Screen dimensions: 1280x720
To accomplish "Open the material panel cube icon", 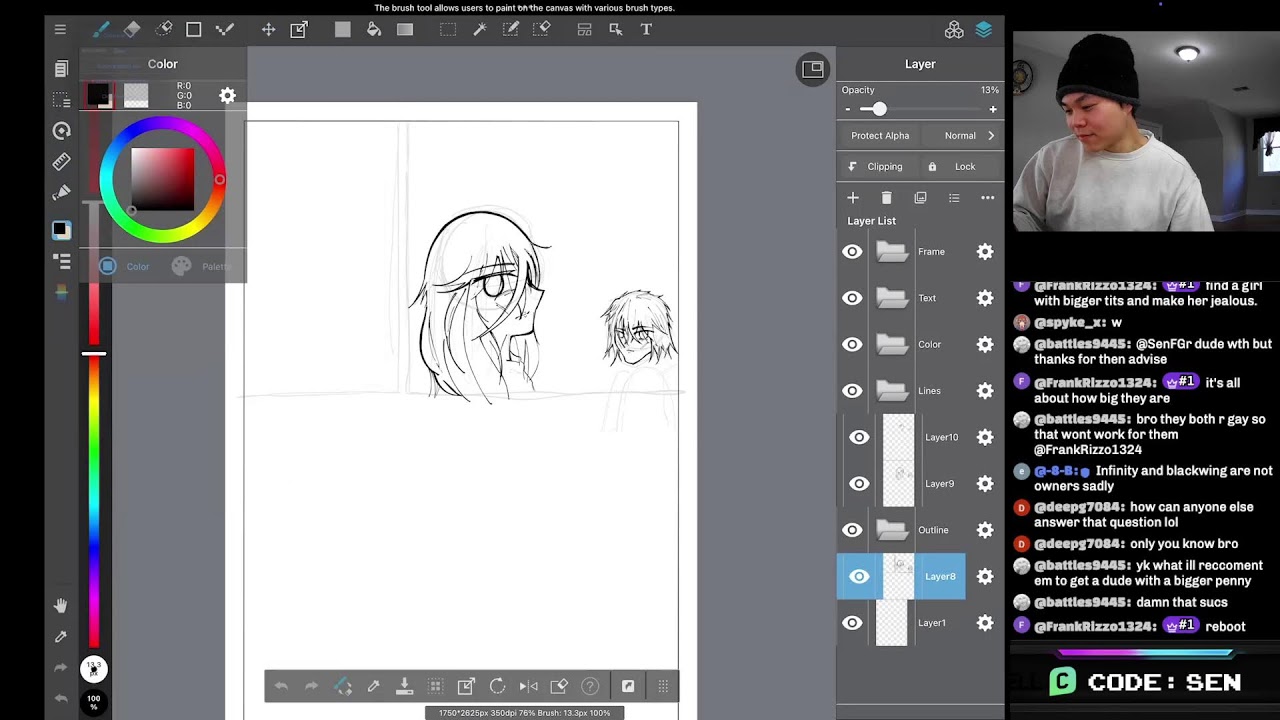I will (x=954, y=30).
